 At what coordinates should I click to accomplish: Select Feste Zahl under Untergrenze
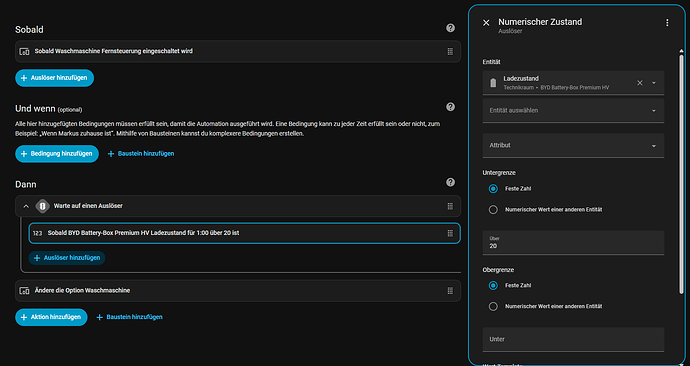click(493, 189)
